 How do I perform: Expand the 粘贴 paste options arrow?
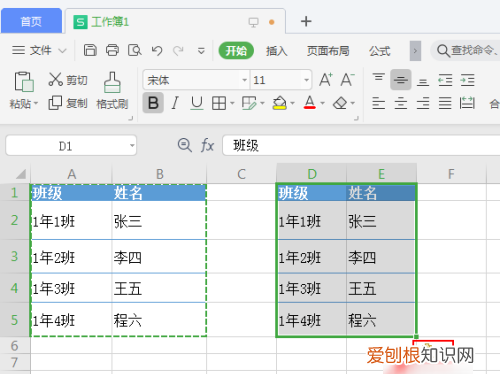(36, 103)
